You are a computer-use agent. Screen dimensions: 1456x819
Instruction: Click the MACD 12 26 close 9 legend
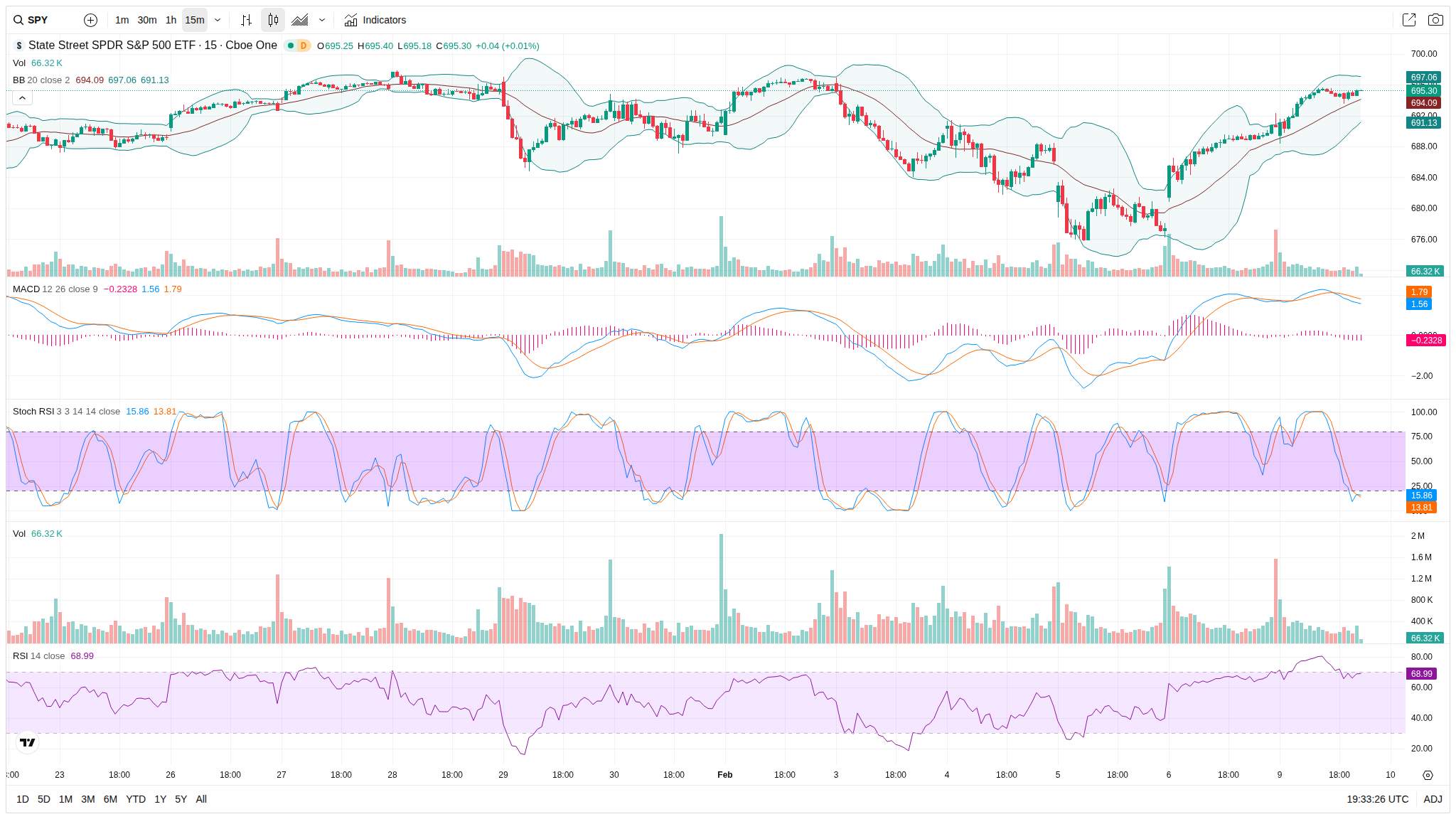55,289
